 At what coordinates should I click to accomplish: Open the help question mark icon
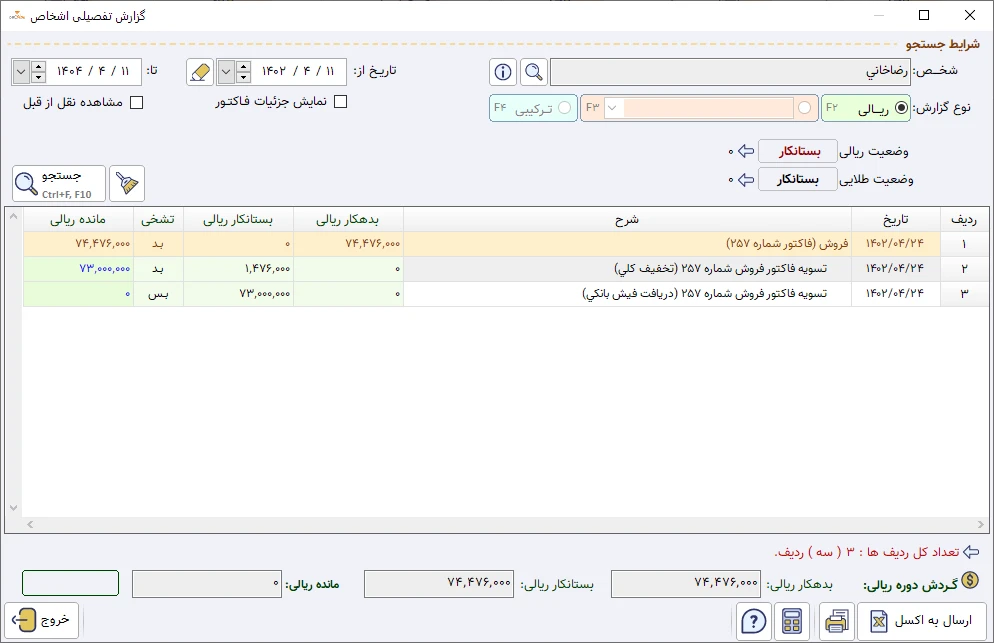(x=754, y=621)
